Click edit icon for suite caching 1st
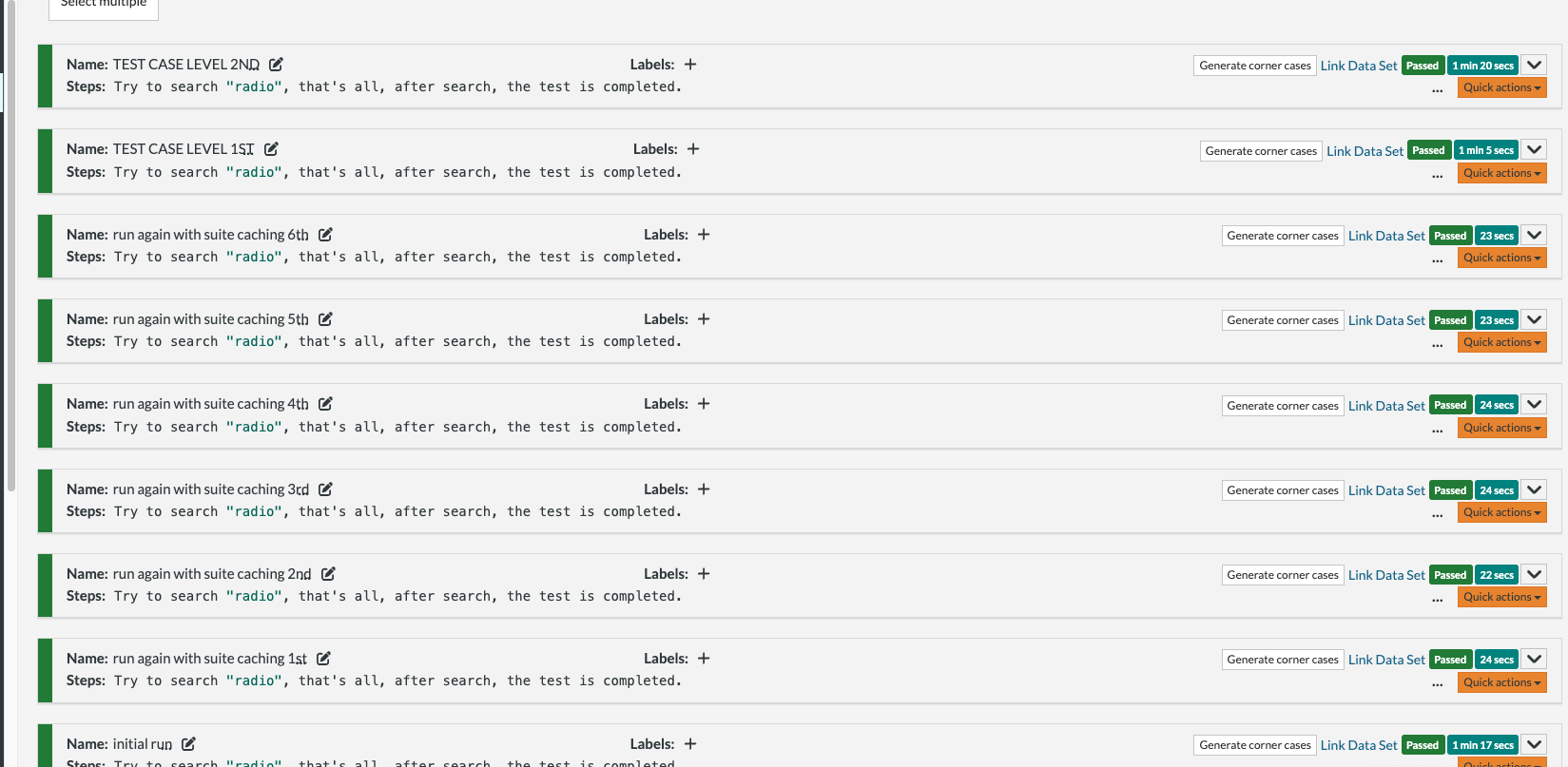This screenshot has width=1568, height=767. pos(323,659)
